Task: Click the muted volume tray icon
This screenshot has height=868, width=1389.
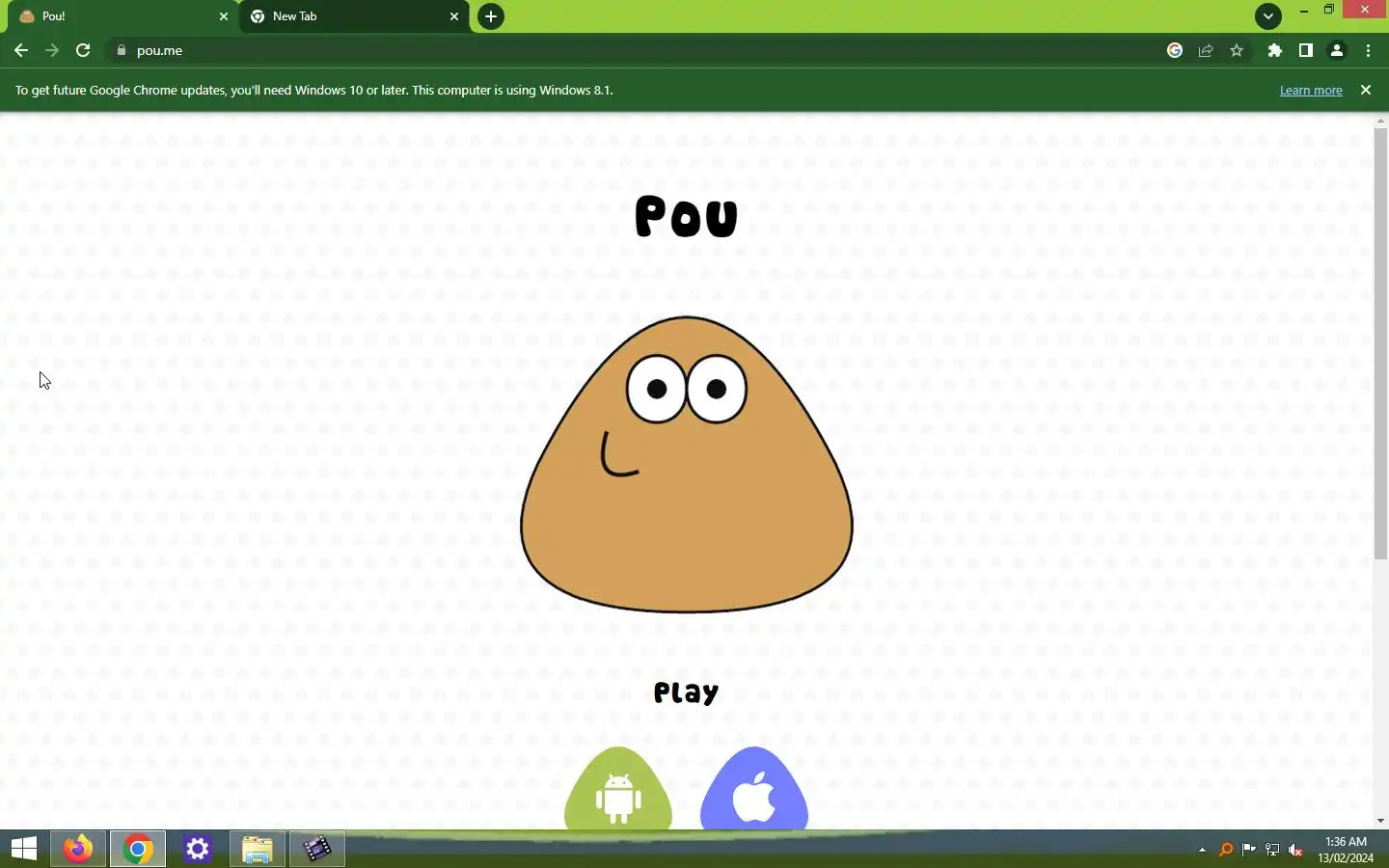Action: pos(1295,850)
